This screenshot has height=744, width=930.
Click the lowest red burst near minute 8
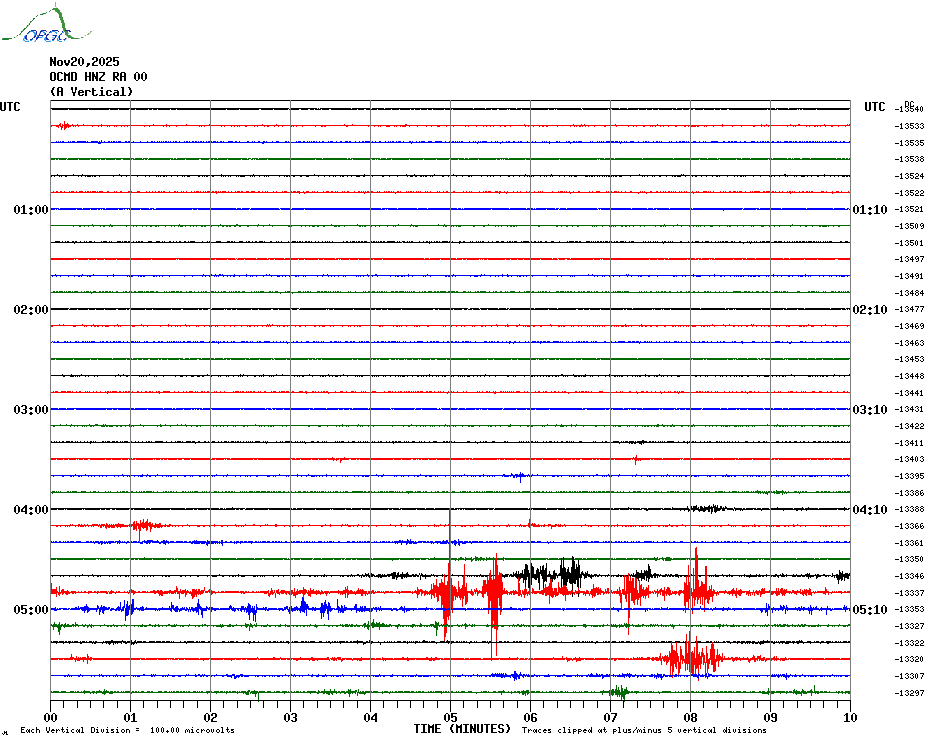[x=690, y=658]
